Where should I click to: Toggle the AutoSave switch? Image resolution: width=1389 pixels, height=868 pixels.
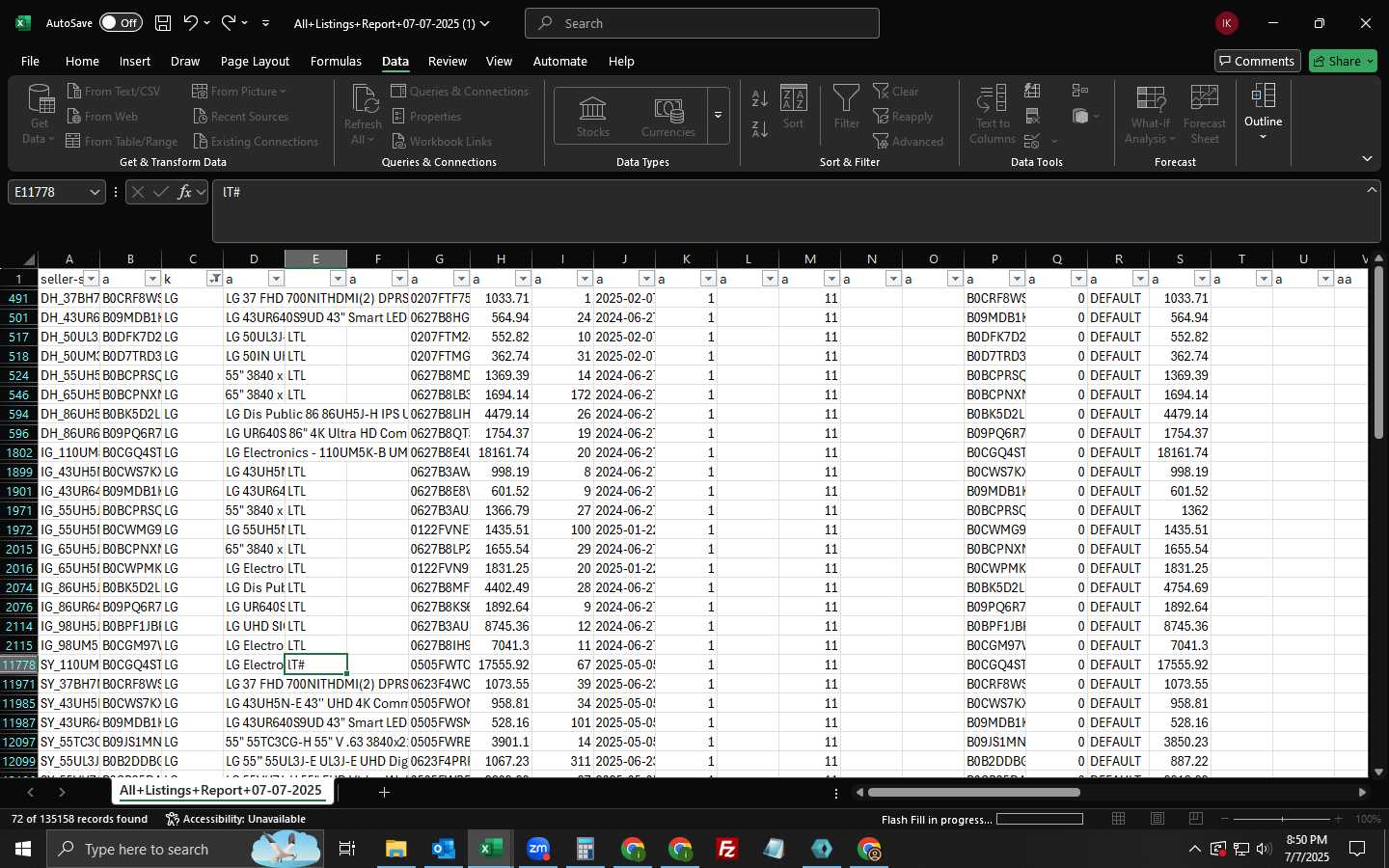pyautogui.click(x=121, y=23)
